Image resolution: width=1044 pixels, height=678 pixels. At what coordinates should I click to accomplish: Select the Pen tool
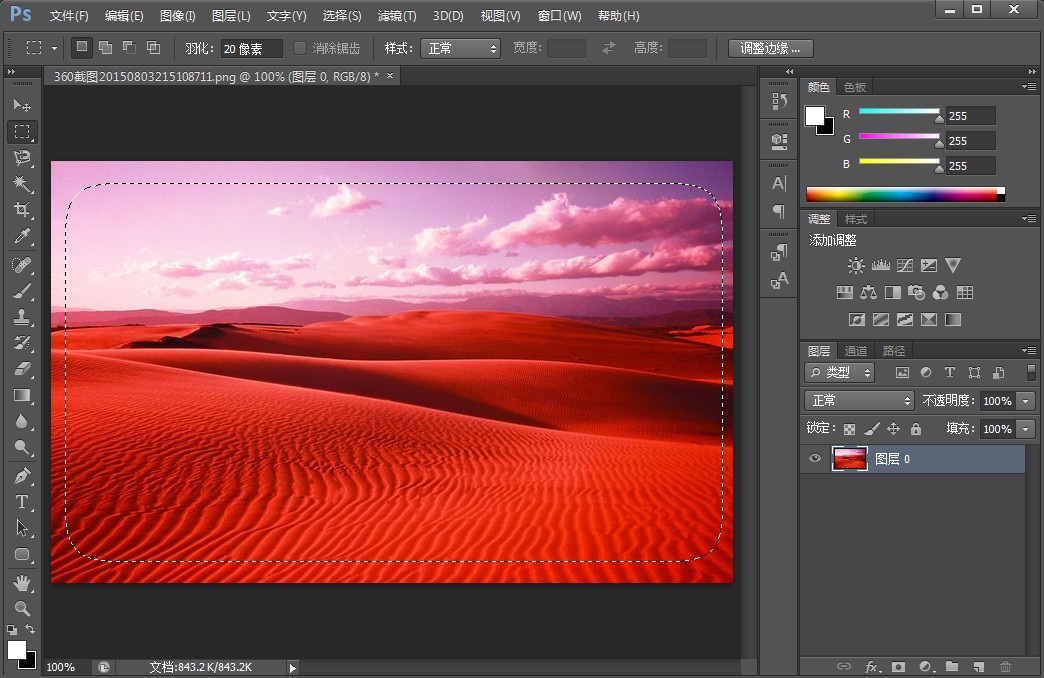click(x=22, y=476)
